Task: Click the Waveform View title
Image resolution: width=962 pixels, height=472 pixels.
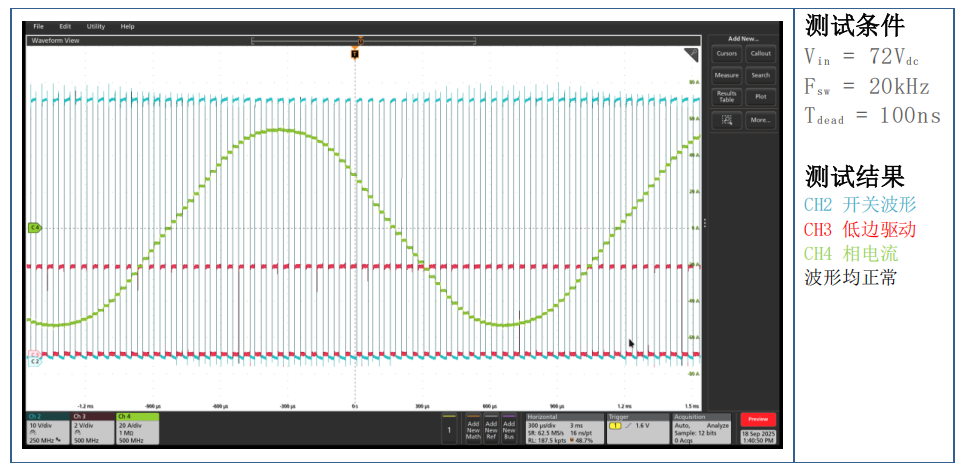Action: tap(55, 41)
